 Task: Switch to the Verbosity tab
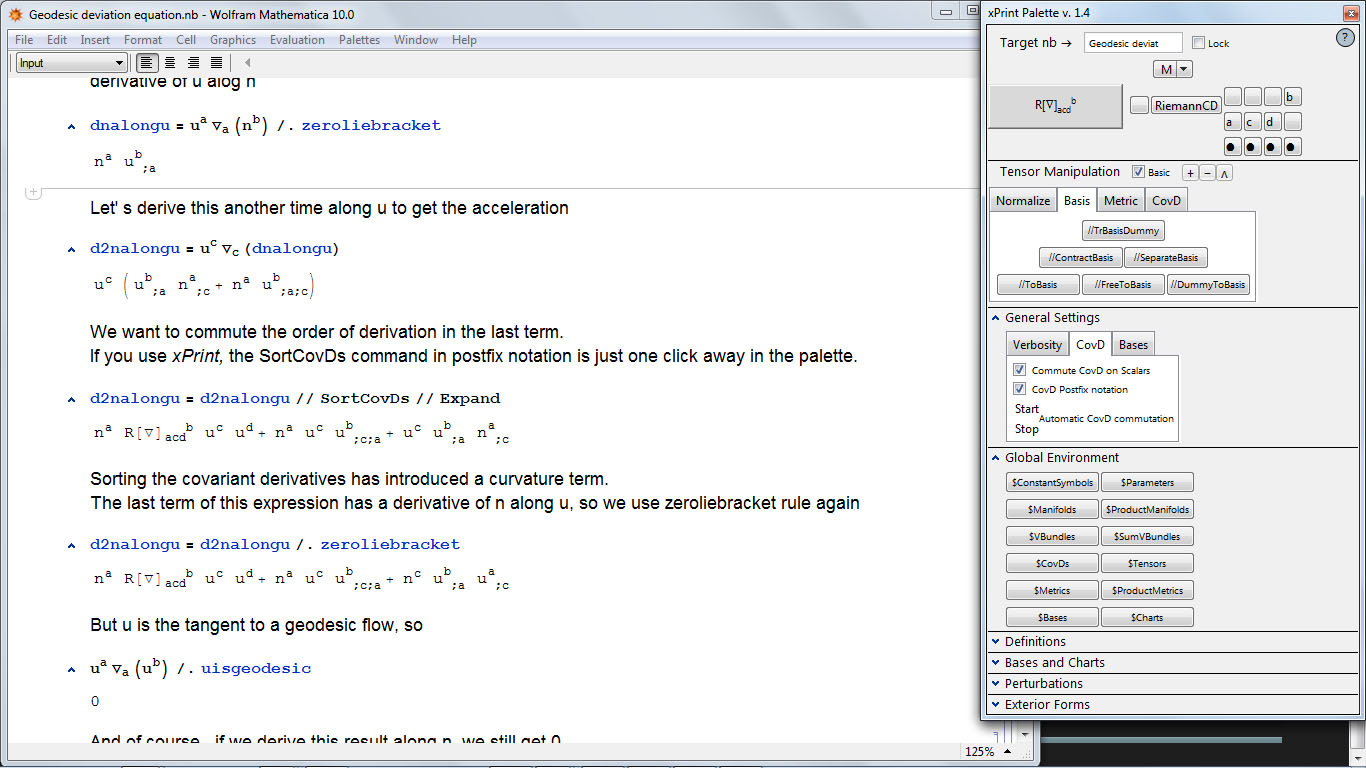pos(1037,345)
